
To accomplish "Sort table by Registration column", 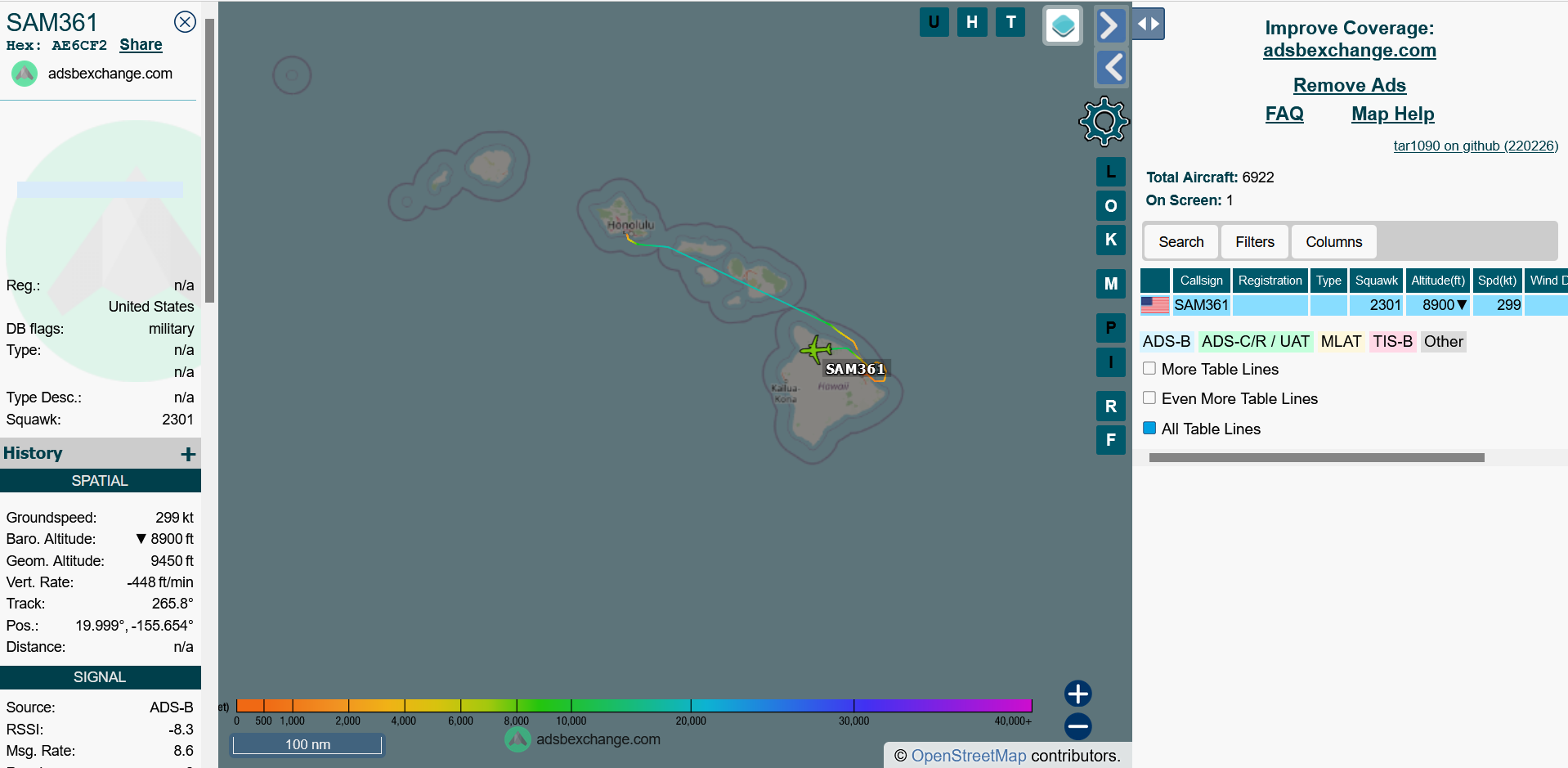I will coord(1270,281).
